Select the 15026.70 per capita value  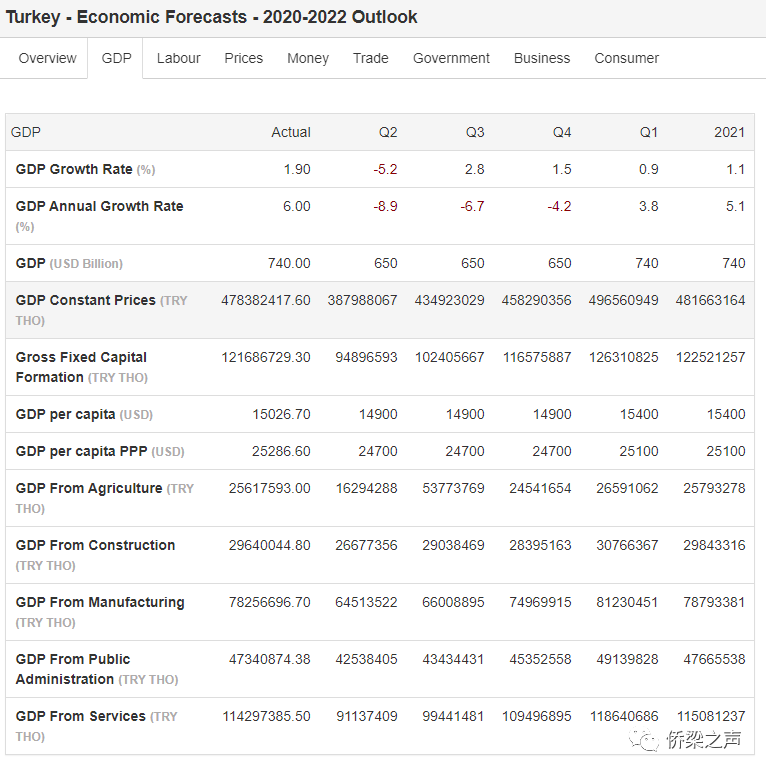(x=281, y=414)
